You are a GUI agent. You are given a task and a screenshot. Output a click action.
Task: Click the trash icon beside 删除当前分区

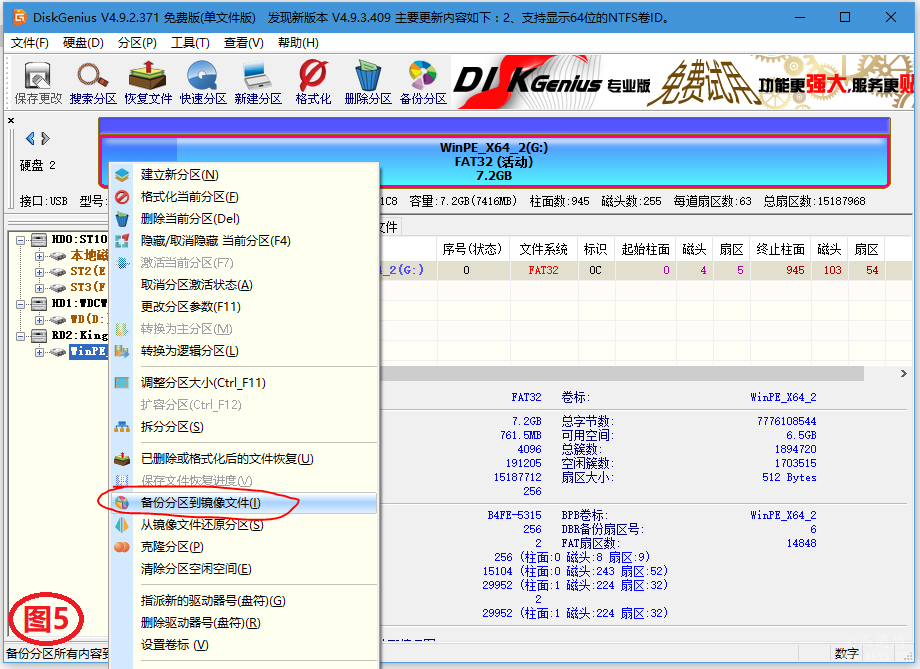point(121,219)
